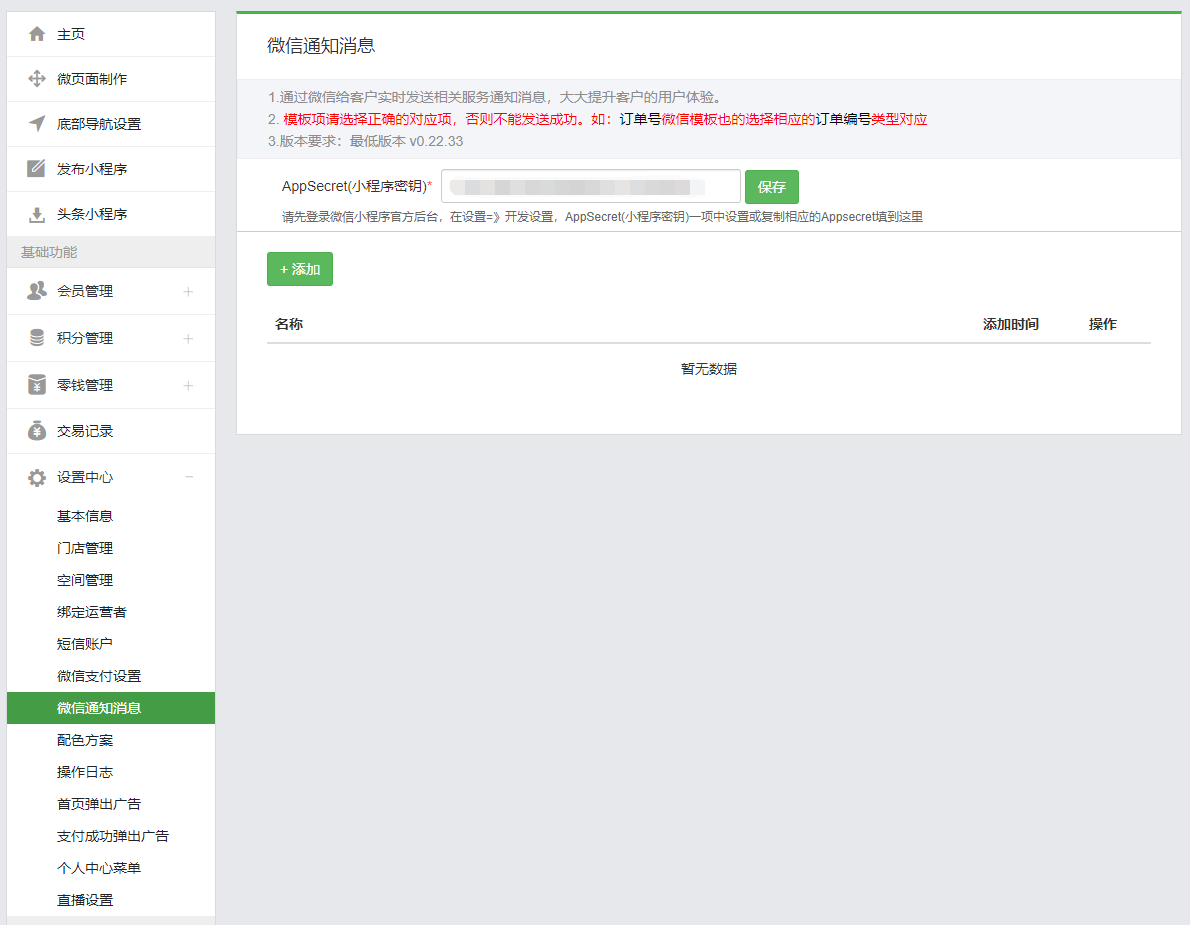Screen dimensions: 1190x925
Task: Open 交易记录 in the sidebar
Action: 111,431
